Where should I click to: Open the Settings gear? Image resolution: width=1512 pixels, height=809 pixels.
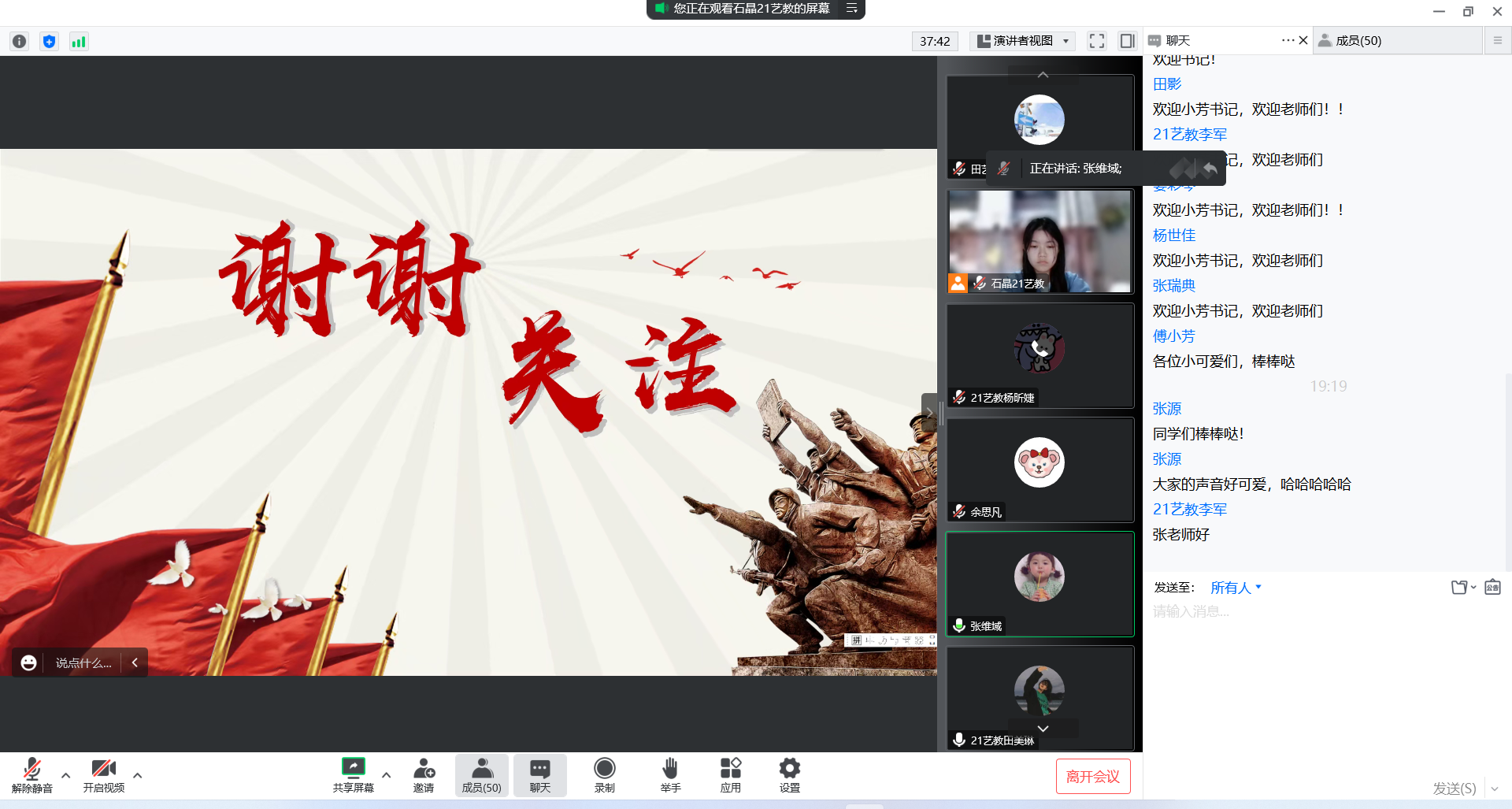click(x=789, y=775)
